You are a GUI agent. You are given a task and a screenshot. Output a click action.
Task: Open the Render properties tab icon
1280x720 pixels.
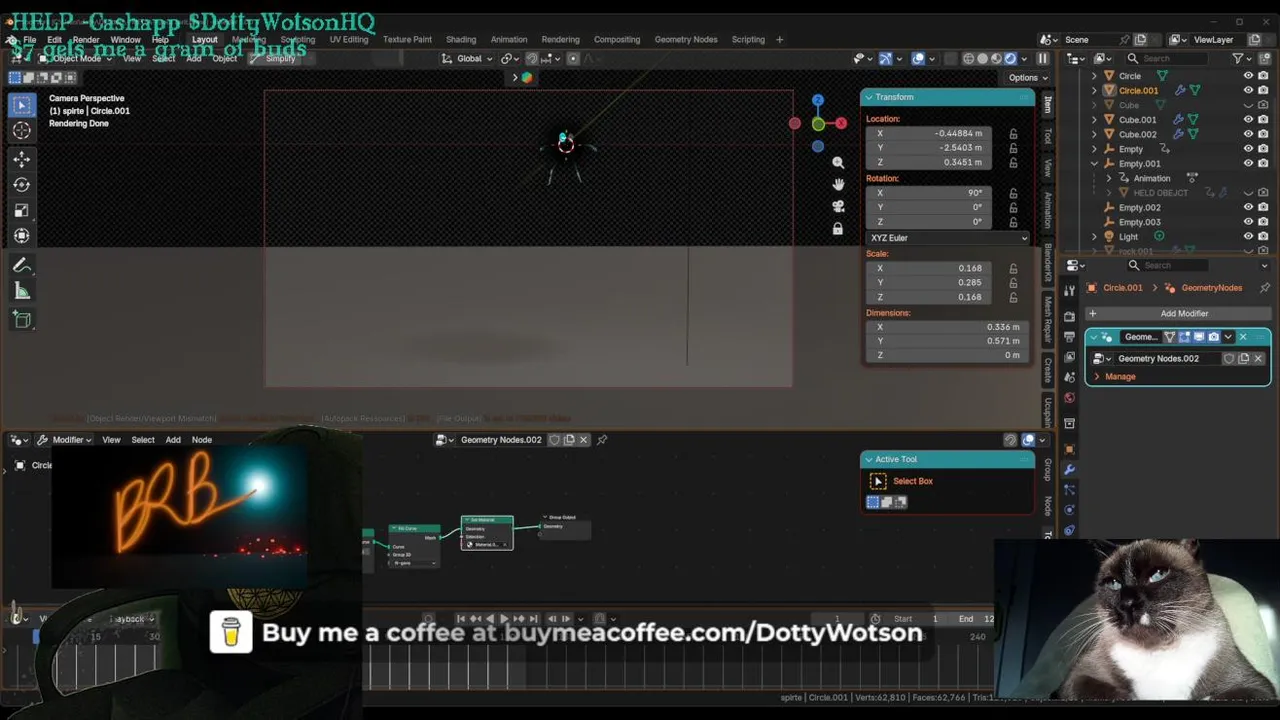(x=1069, y=317)
